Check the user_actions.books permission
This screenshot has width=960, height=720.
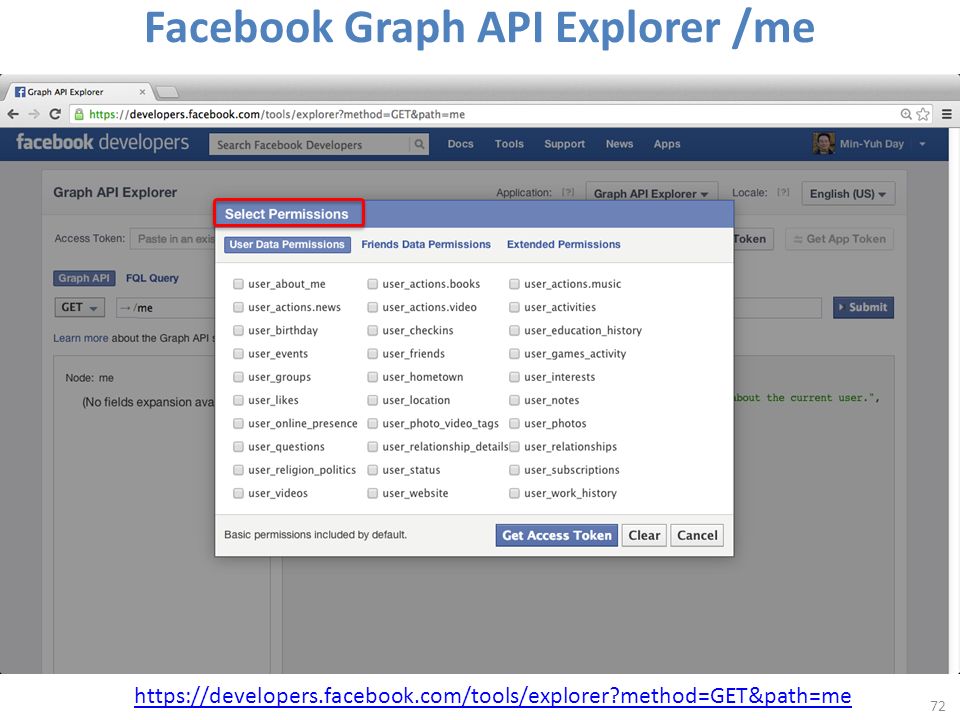point(372,284)
